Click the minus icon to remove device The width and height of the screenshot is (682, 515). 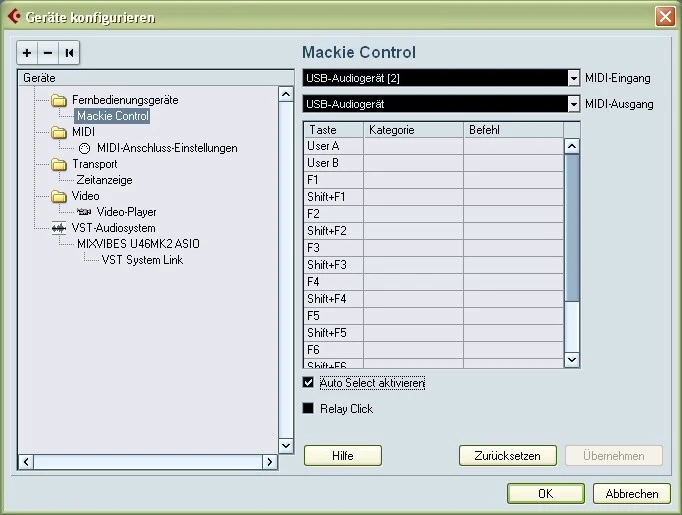pos(48,52)
